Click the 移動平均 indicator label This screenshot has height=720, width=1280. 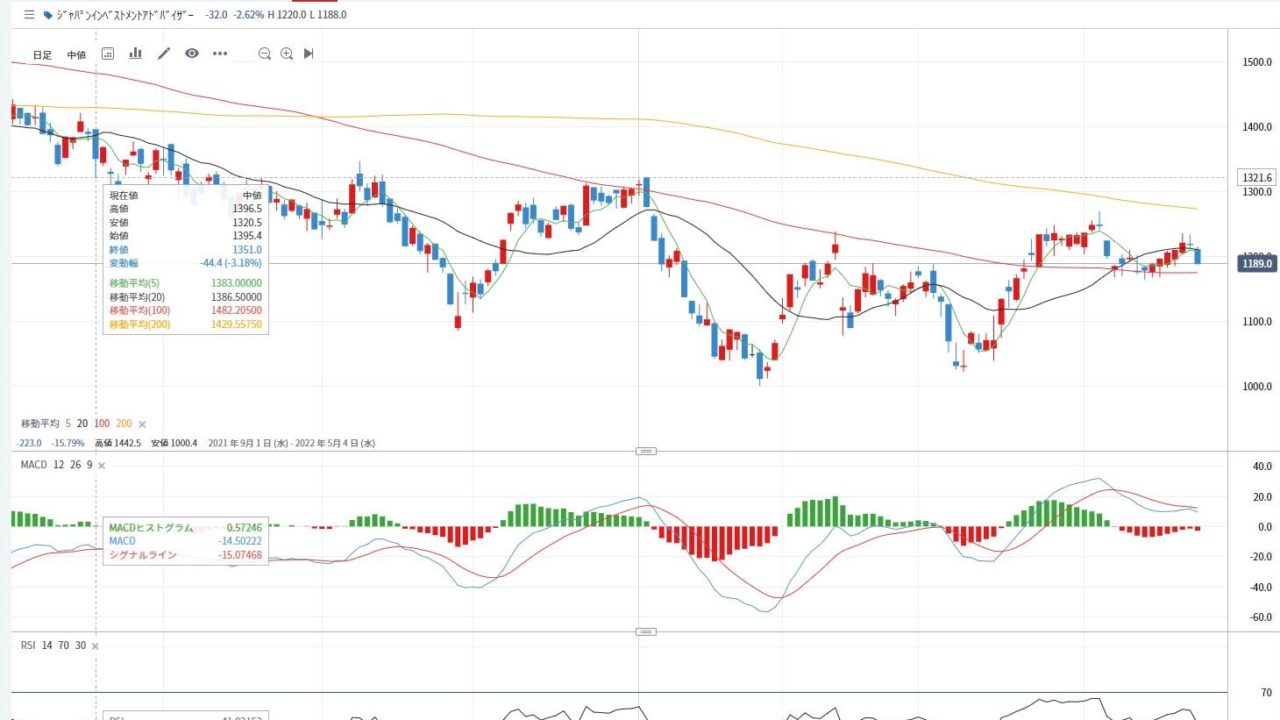tap(39, 424)
